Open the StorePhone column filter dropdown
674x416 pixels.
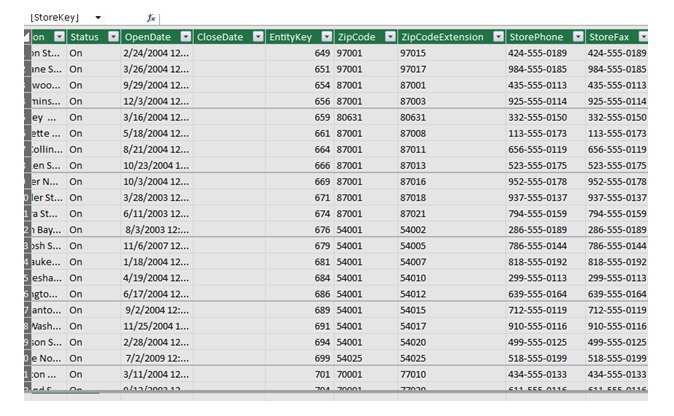(x=578, y=37)
